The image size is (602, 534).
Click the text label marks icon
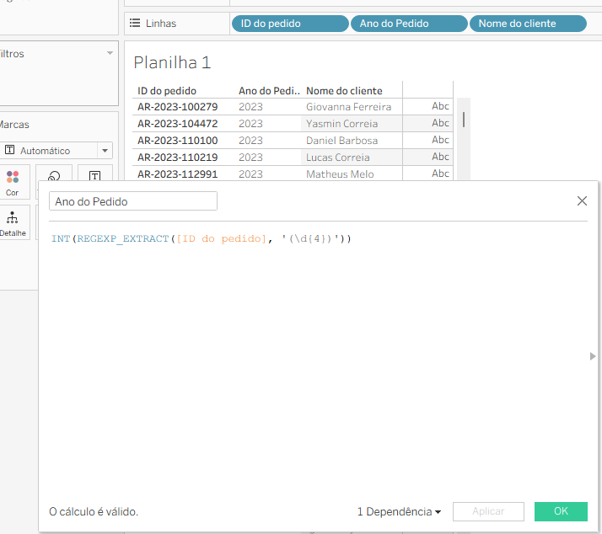click(94, 176)
